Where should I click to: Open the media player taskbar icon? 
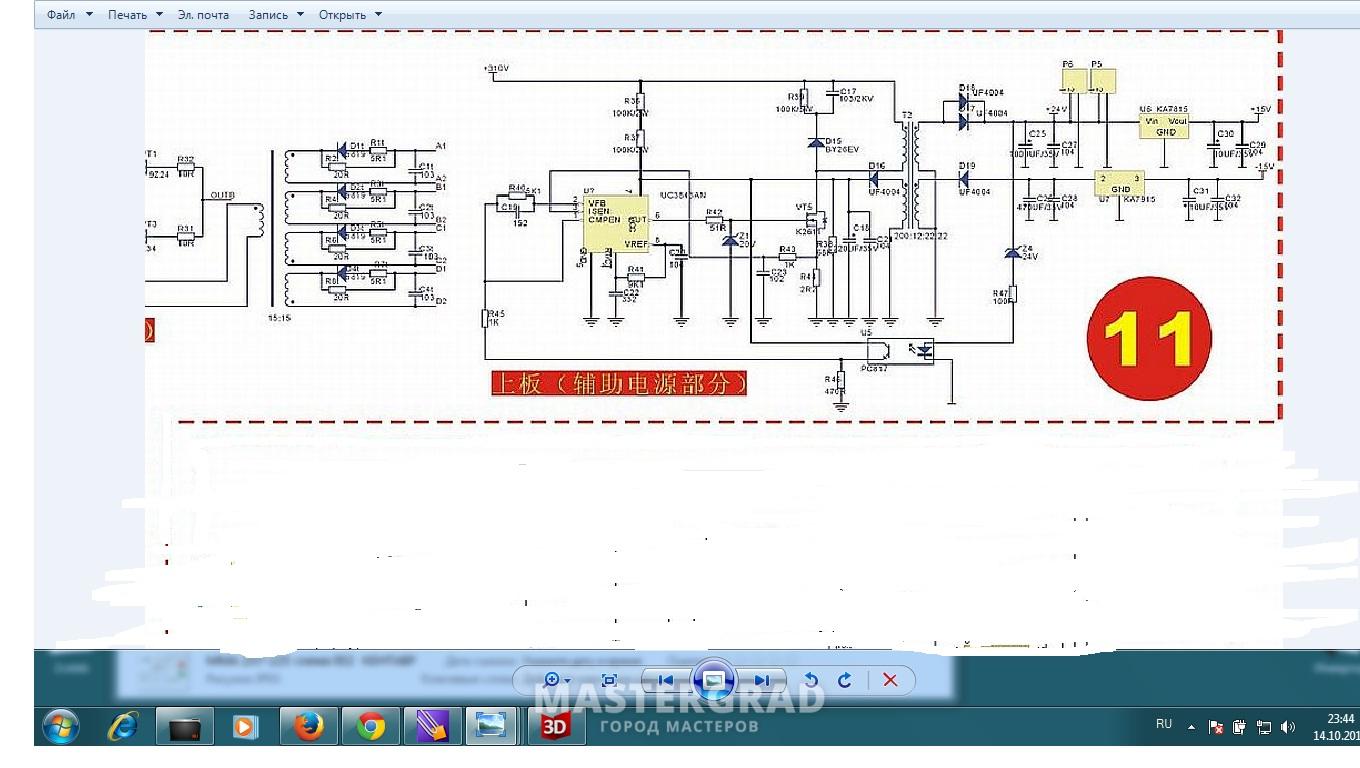point(245,727)
